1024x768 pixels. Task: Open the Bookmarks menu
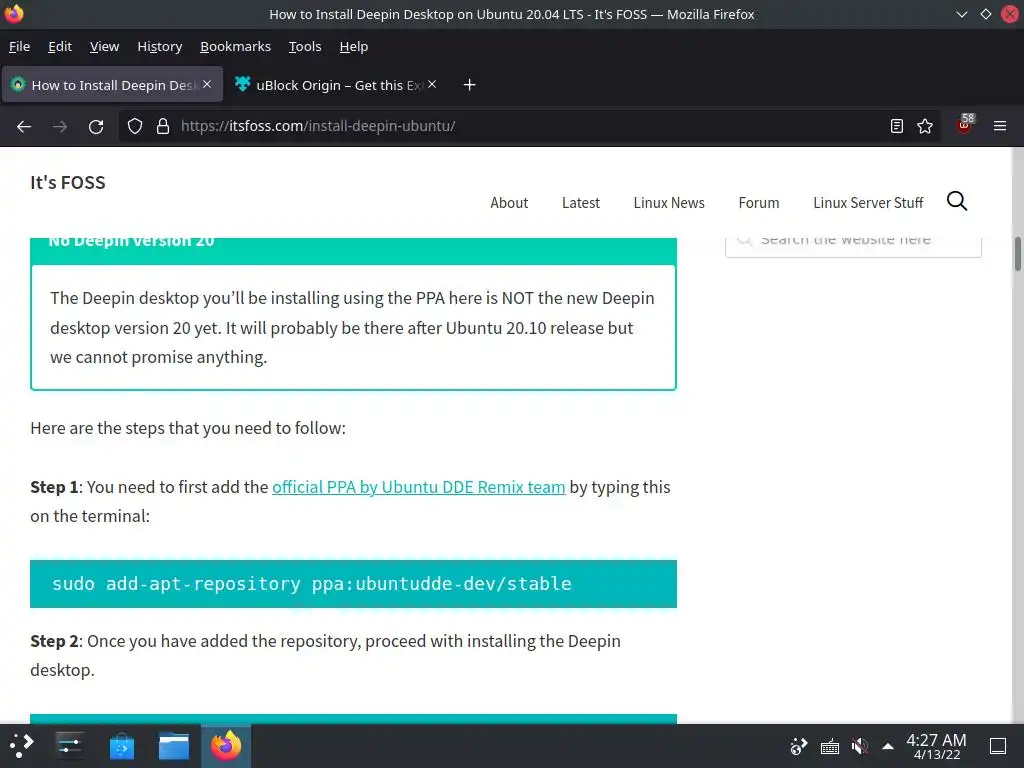click(235, 46)
